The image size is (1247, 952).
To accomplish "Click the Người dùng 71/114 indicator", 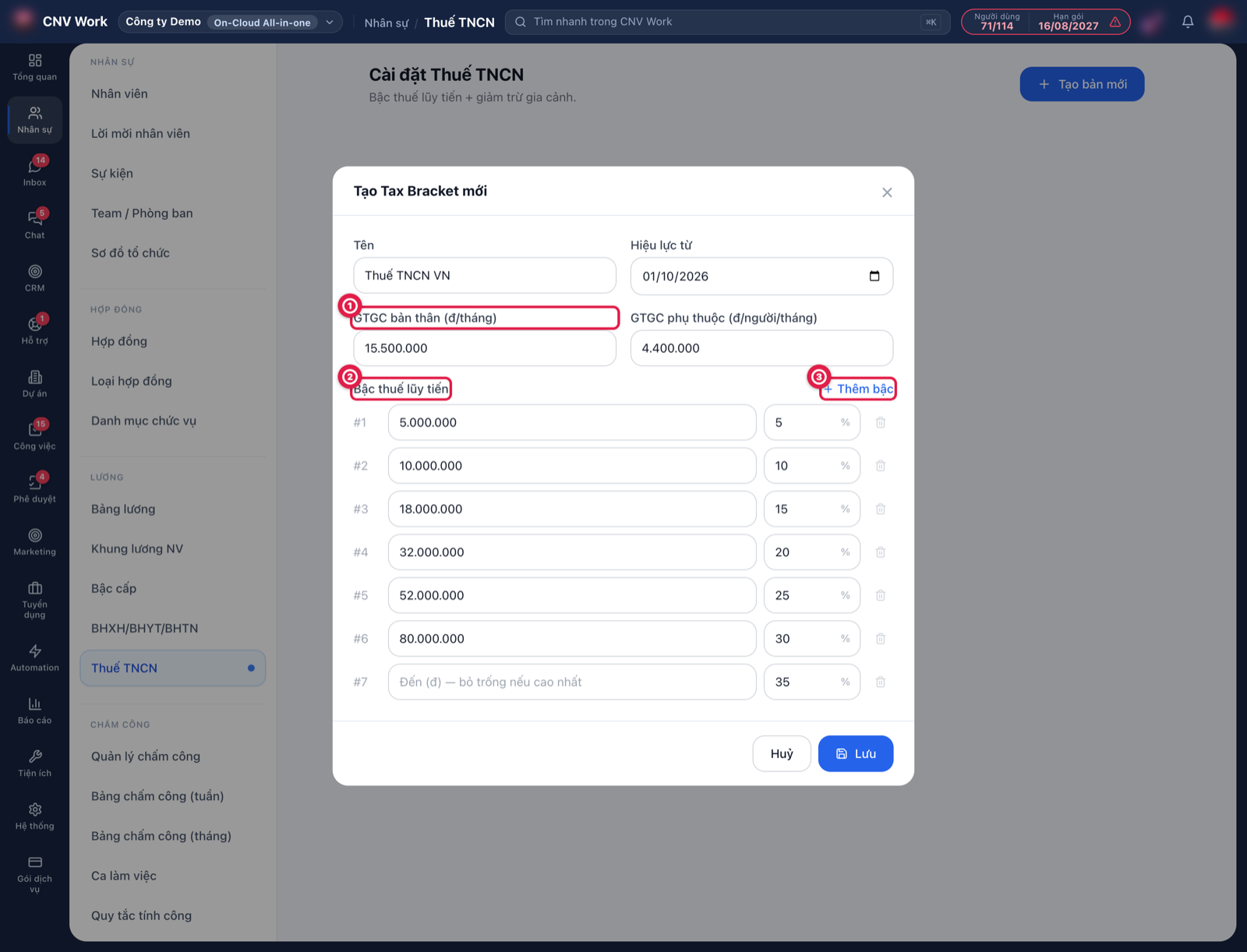I will (x=997, y=22).
